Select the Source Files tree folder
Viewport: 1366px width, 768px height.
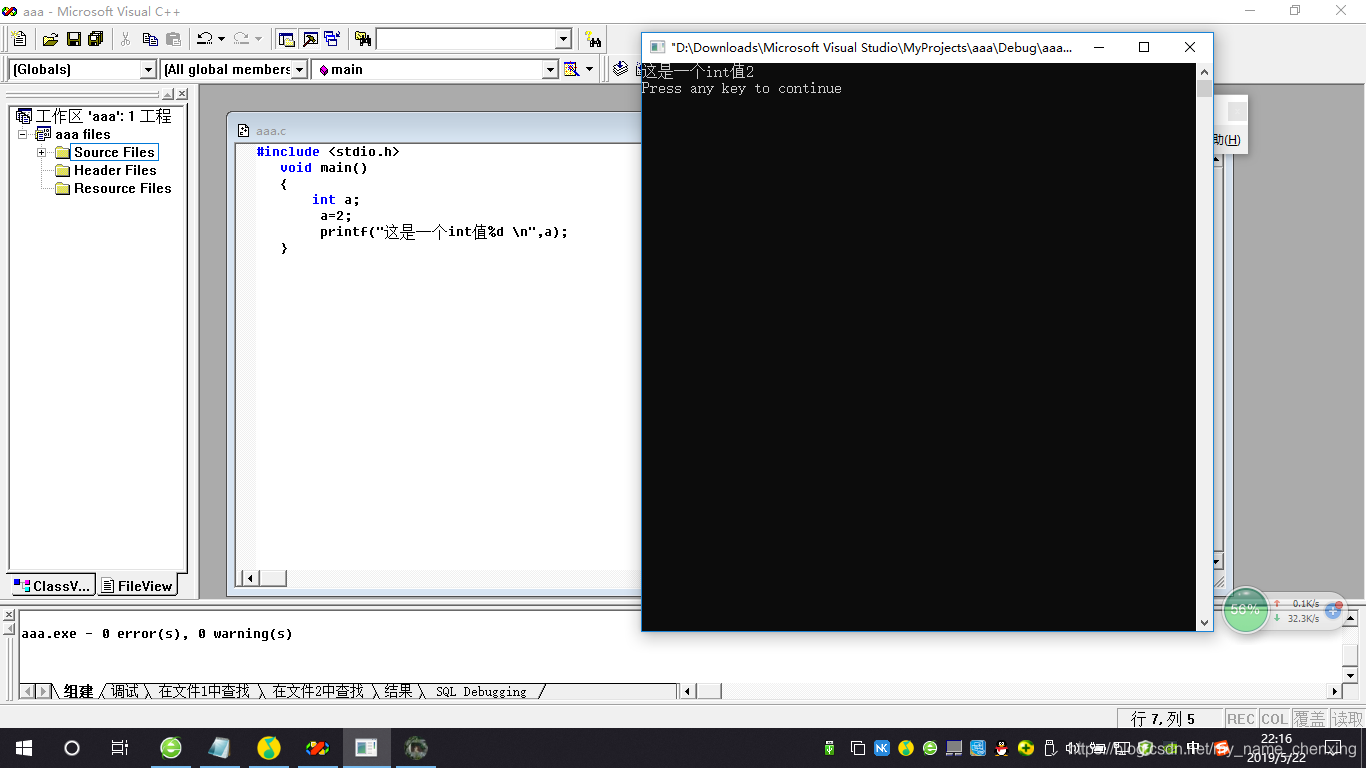click(x=114, y=152)
